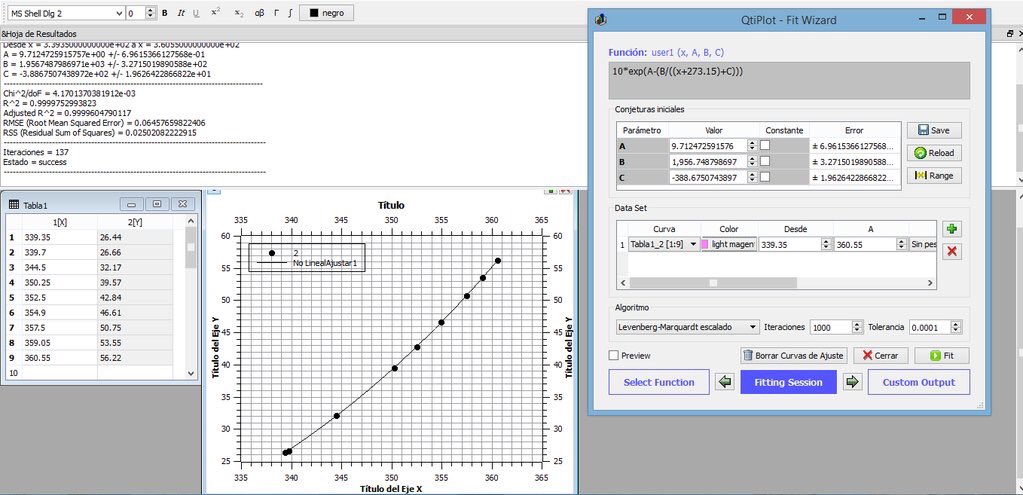
Task: Make parameter C constant
Action: [765, 177]
